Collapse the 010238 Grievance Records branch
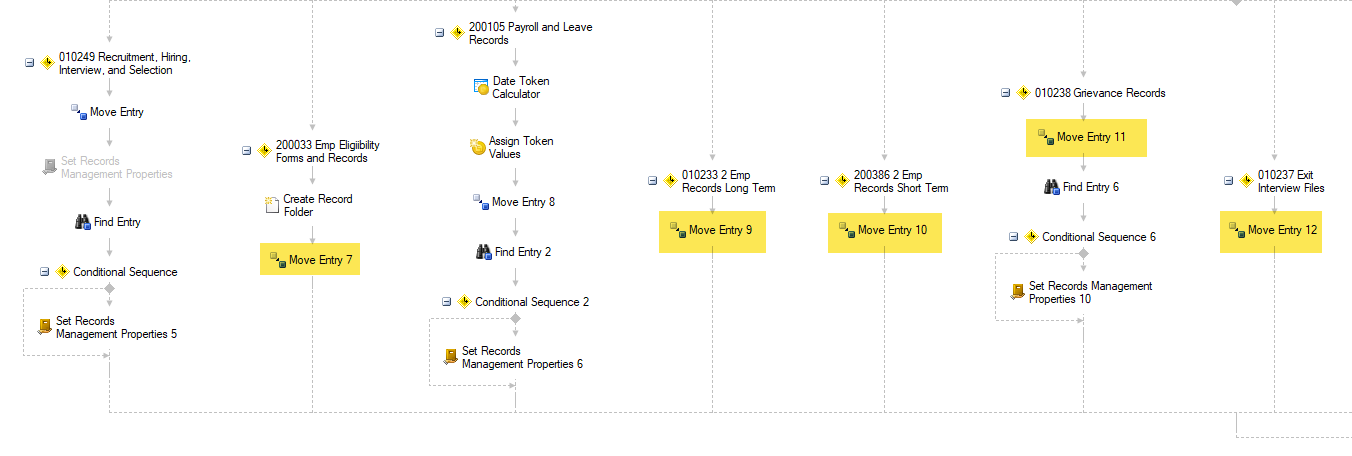 1005,93
